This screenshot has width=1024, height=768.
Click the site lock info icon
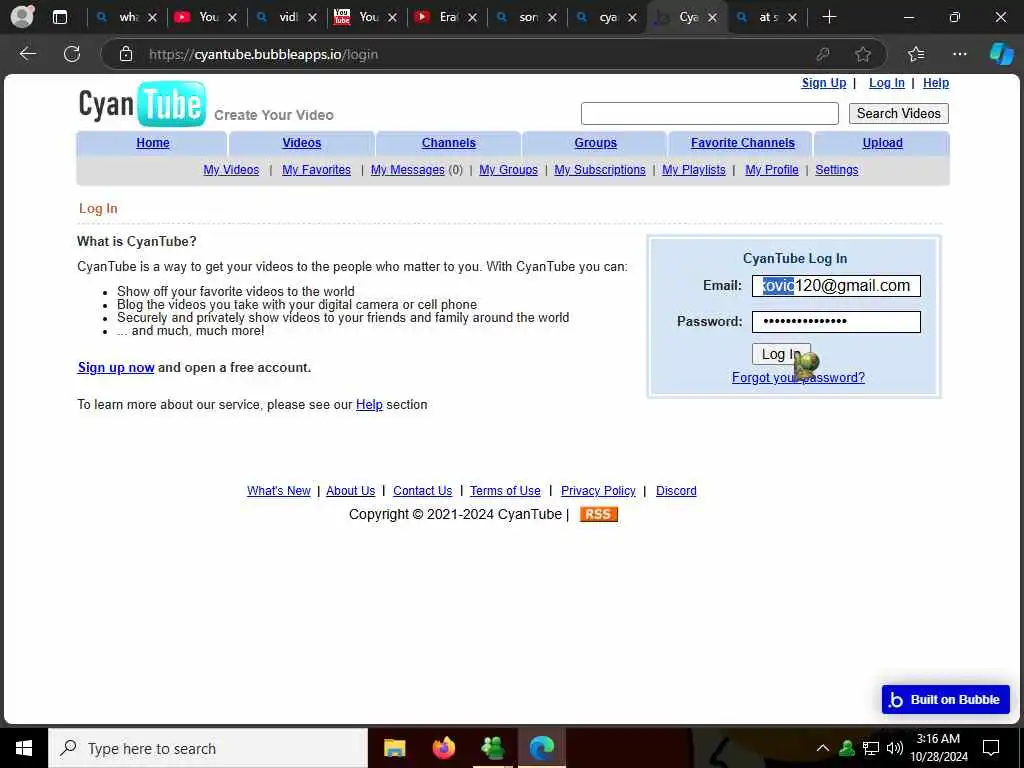coord(126,54)
